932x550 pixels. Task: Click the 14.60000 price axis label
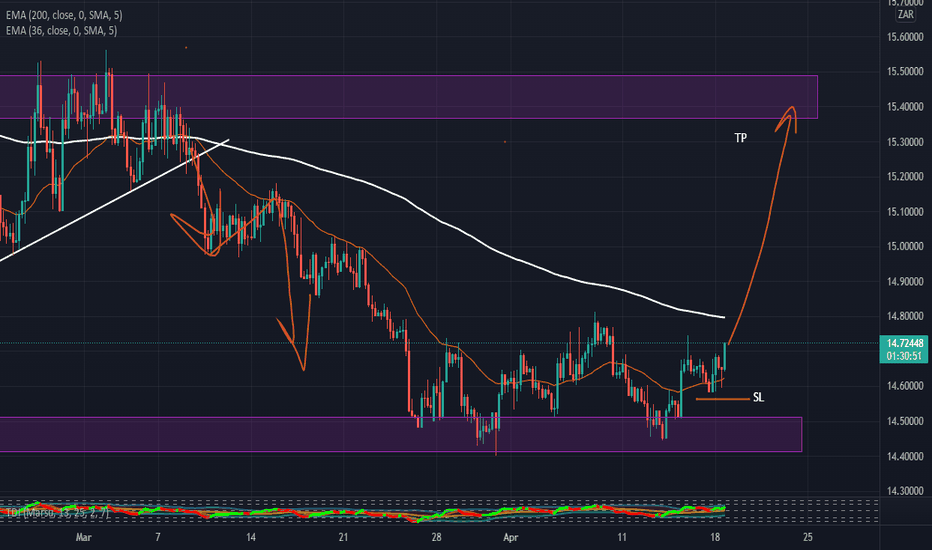(x=905, y=386)
